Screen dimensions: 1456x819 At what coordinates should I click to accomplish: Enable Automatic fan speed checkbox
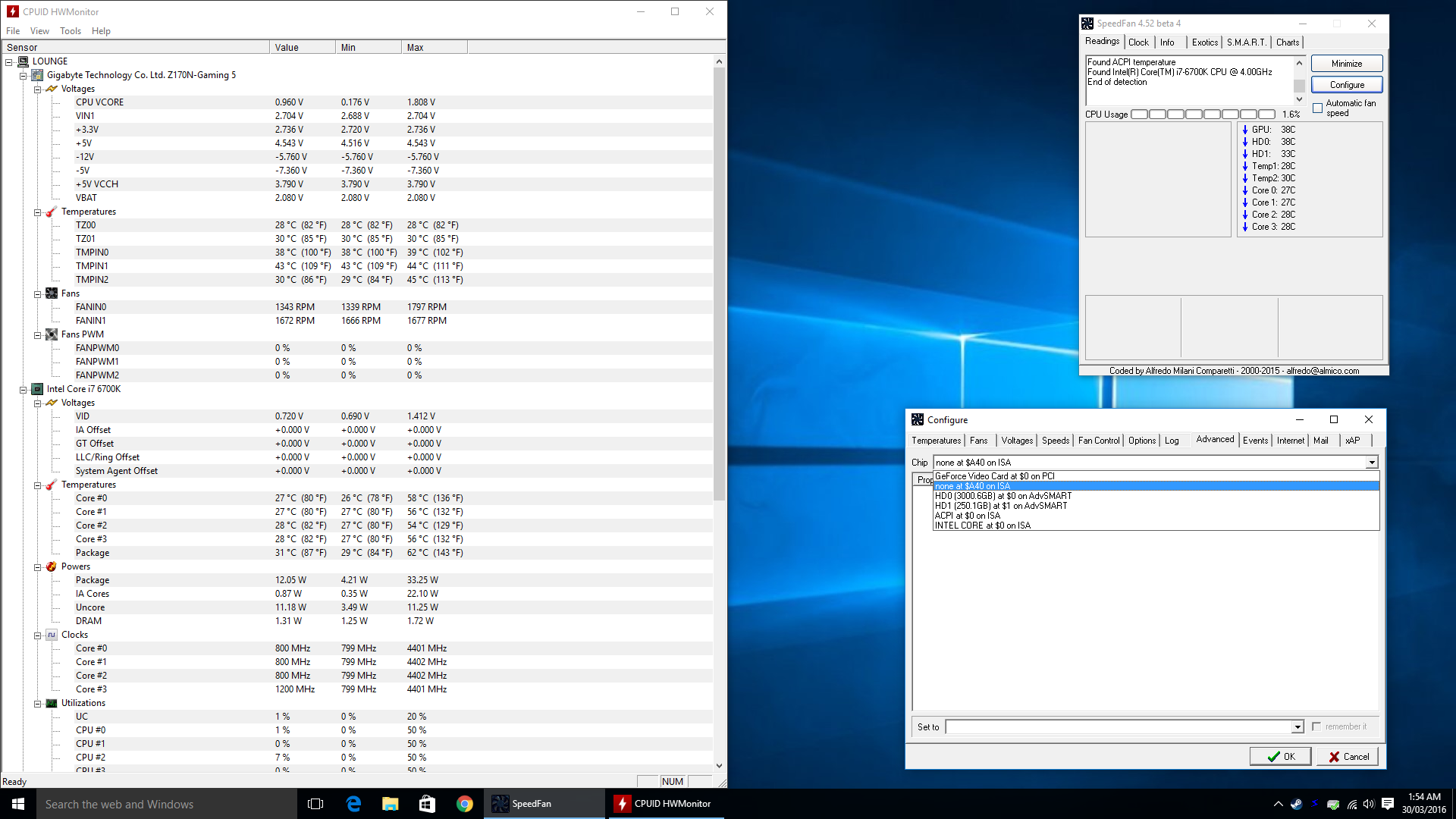1318,108
